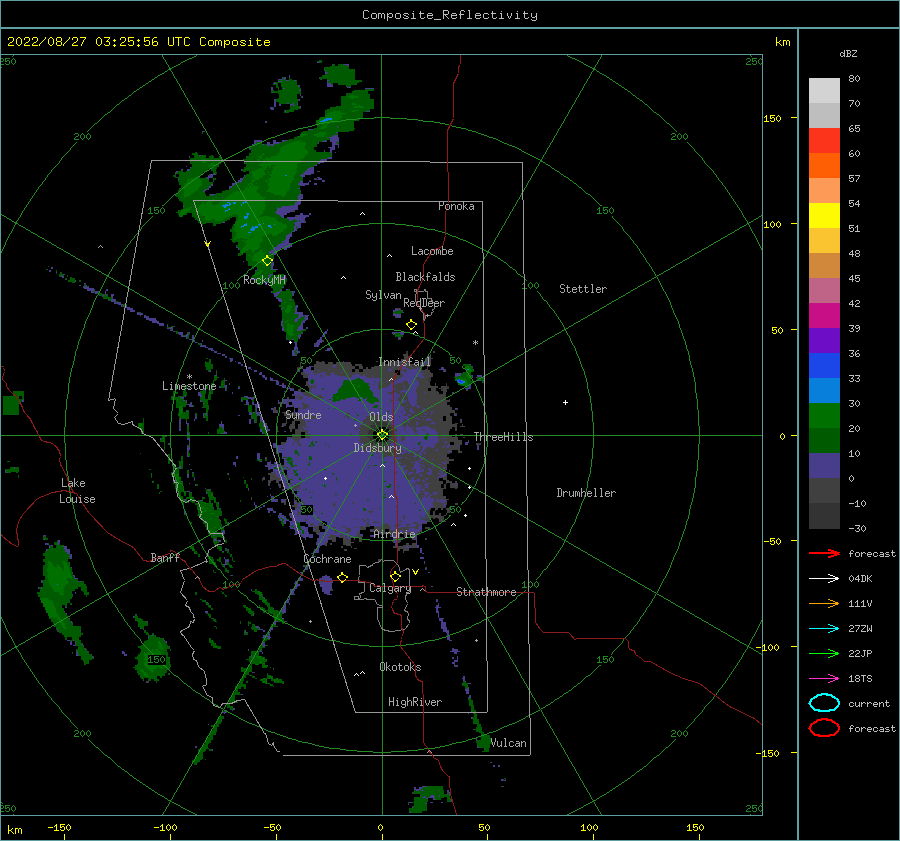Select the HighRiver map label
The width and height of the screenshot is (900, 841).
414,702
